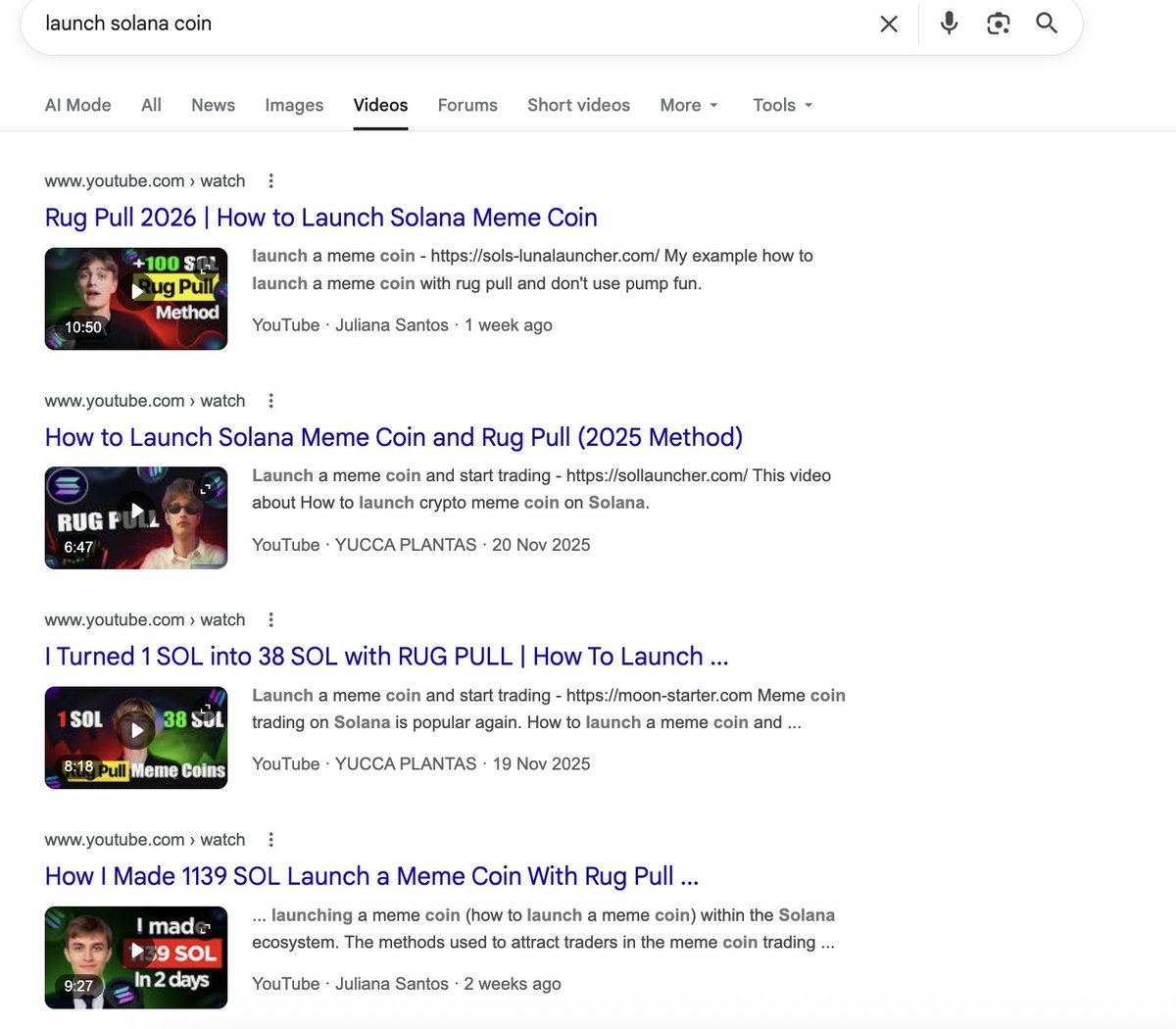The height and width of the screenshot is (1029, 1176).
Task: Switch to AI Mode tab
Action: pyautogui.click(x=78, y=105)
